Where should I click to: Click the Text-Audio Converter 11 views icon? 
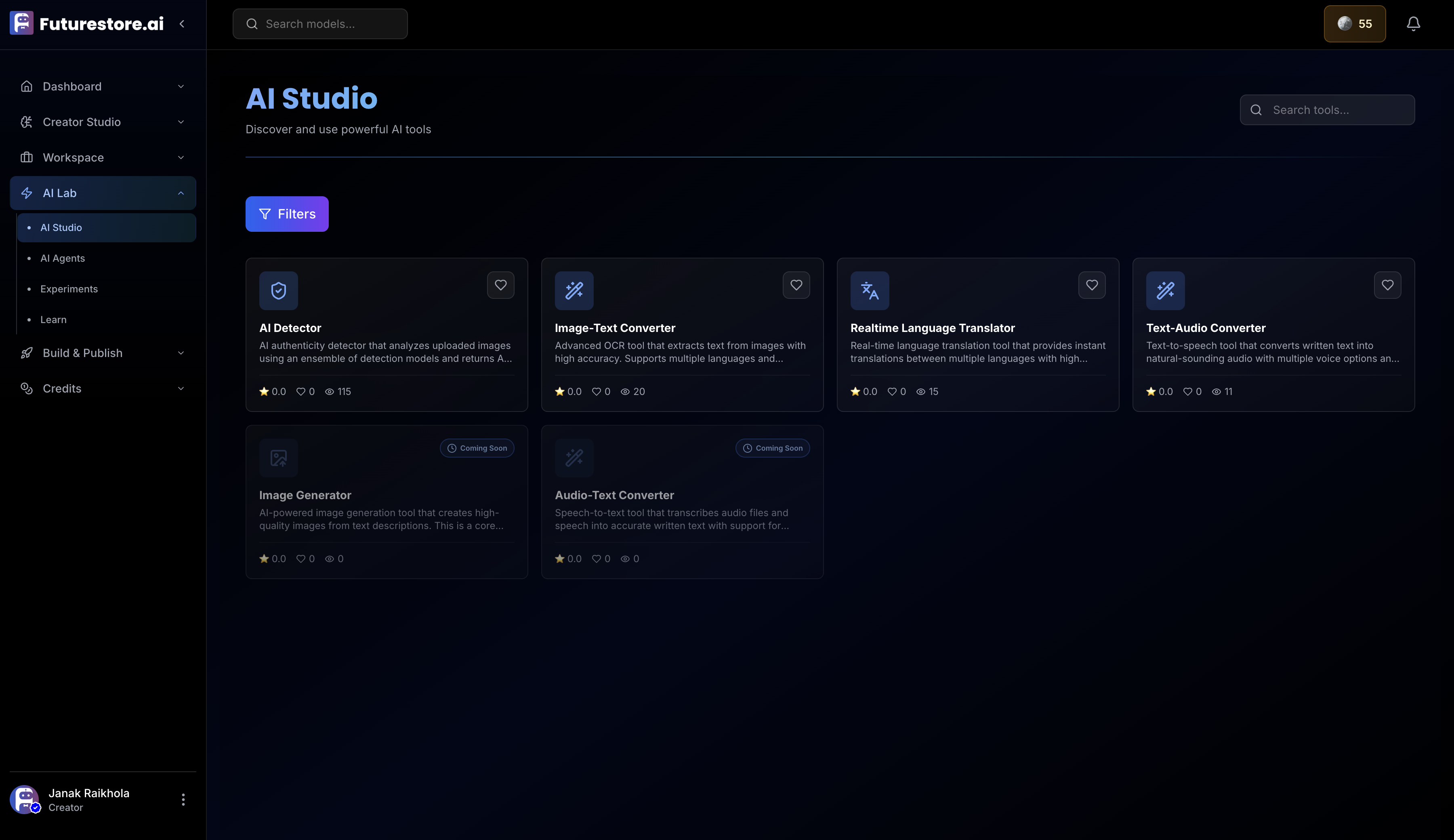1216,392
